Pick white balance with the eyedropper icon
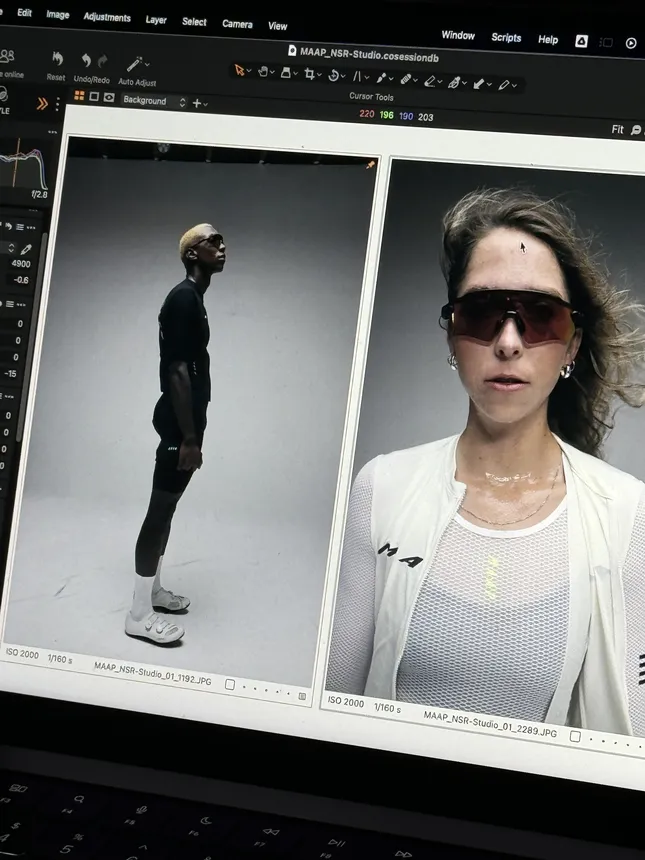The height and width of the screenshot is (860, 645). point(26,250)
